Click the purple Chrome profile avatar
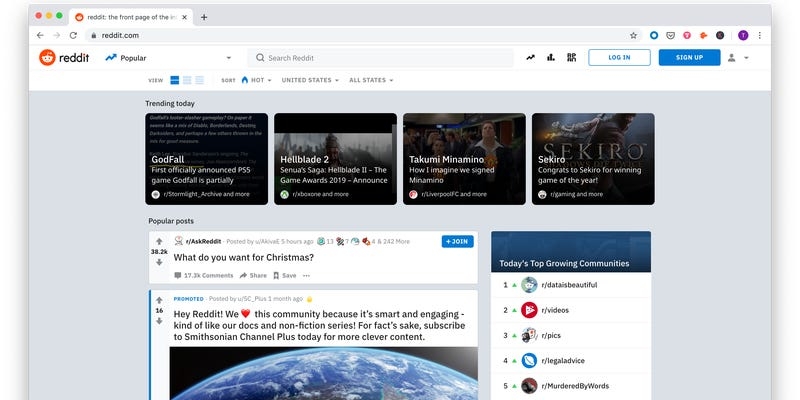The height and width of the screenshot is (400, 800). pyautogui.click(x=743, y=35)
